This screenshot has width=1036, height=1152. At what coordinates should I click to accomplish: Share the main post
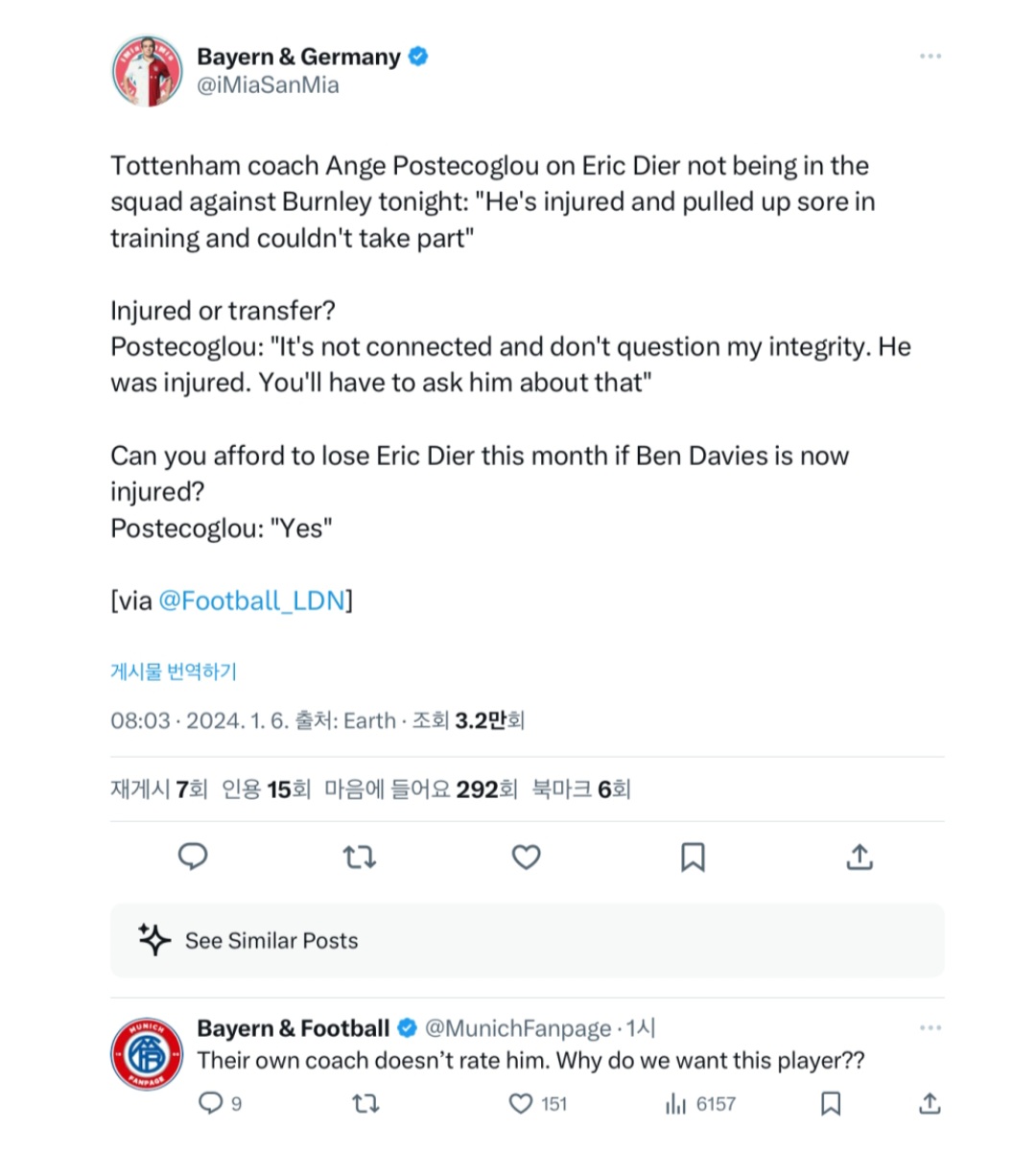point(859,857)
